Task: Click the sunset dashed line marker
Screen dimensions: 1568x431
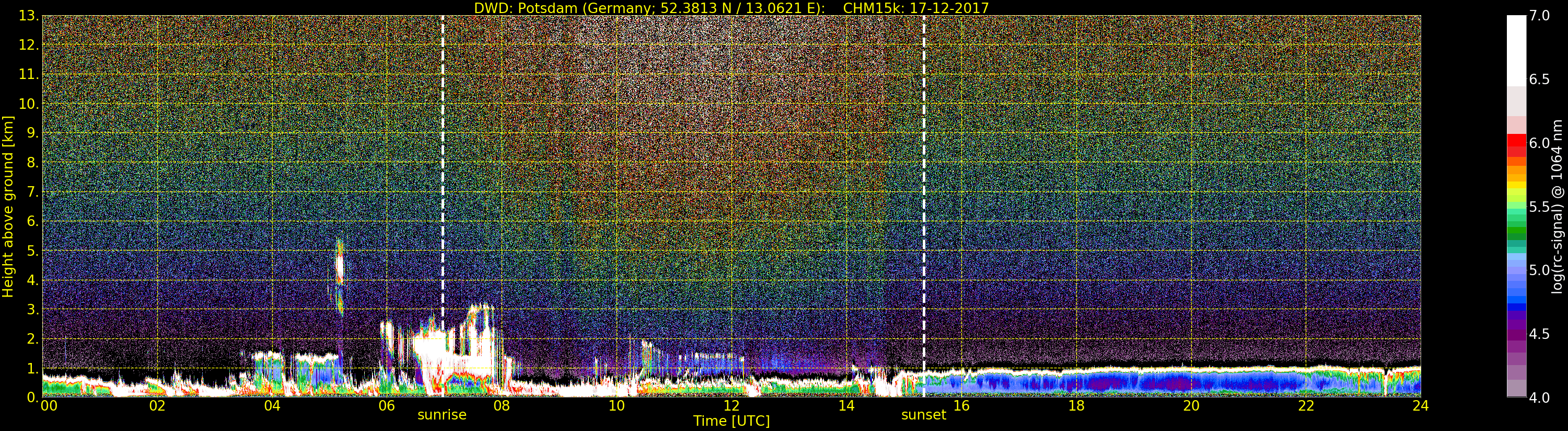Action: tap(924, 192)
